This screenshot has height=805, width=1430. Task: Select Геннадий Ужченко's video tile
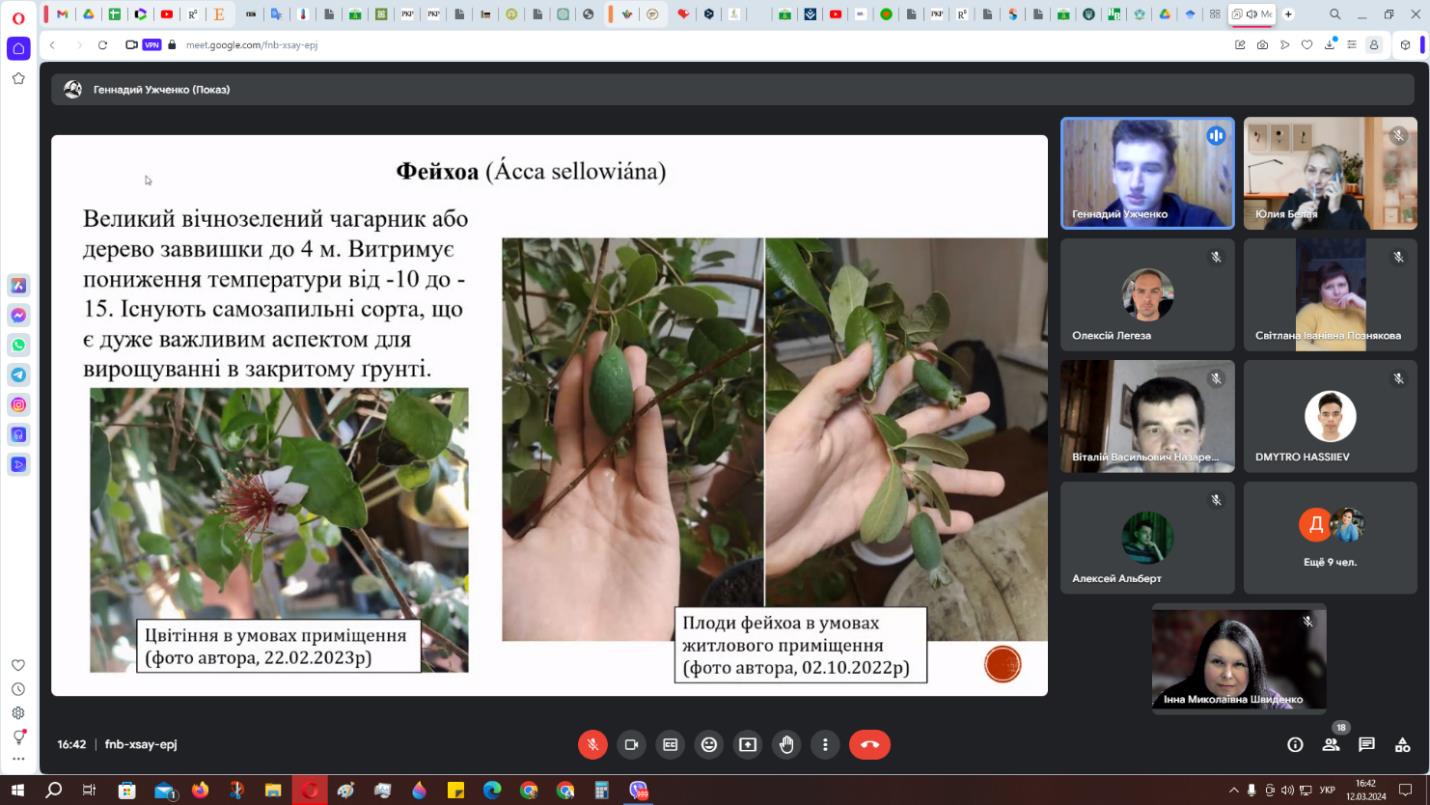coord(1147,173)
